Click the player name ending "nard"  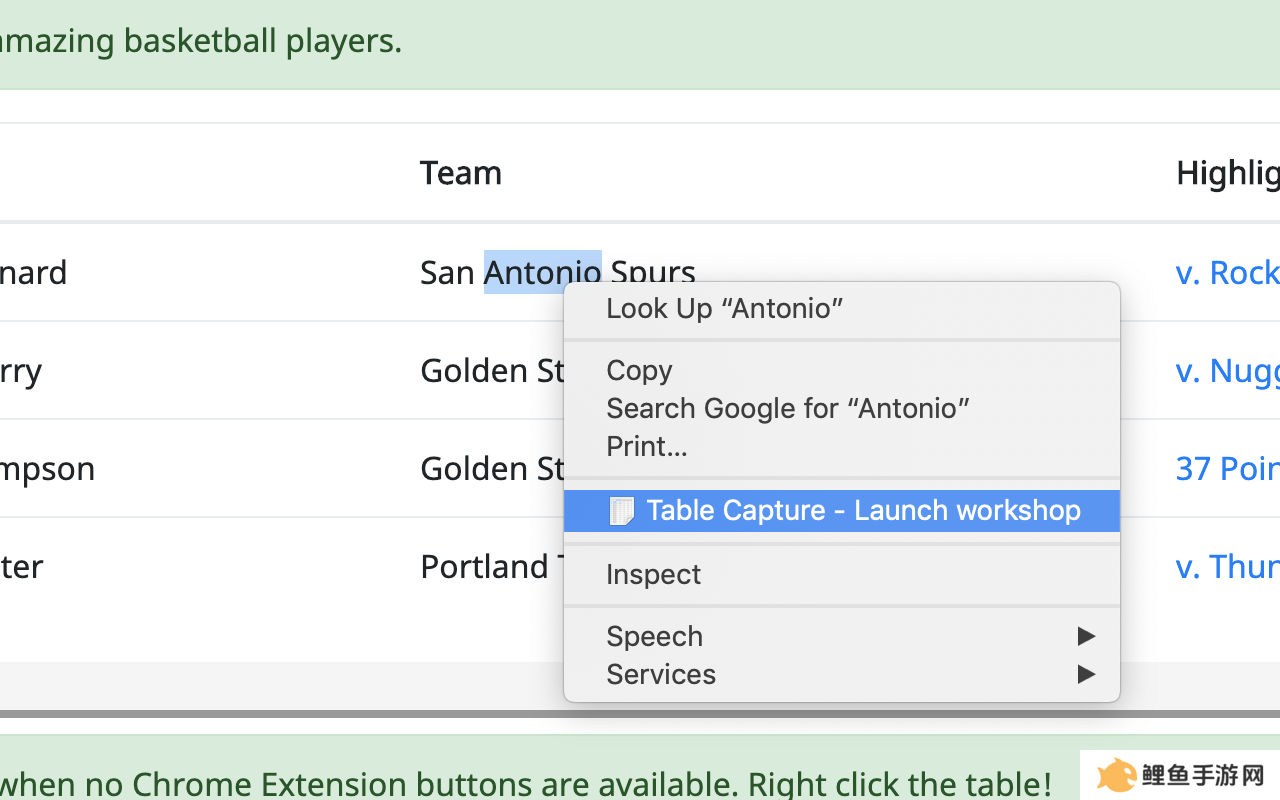pyautogui.click(x=33, y=272)
